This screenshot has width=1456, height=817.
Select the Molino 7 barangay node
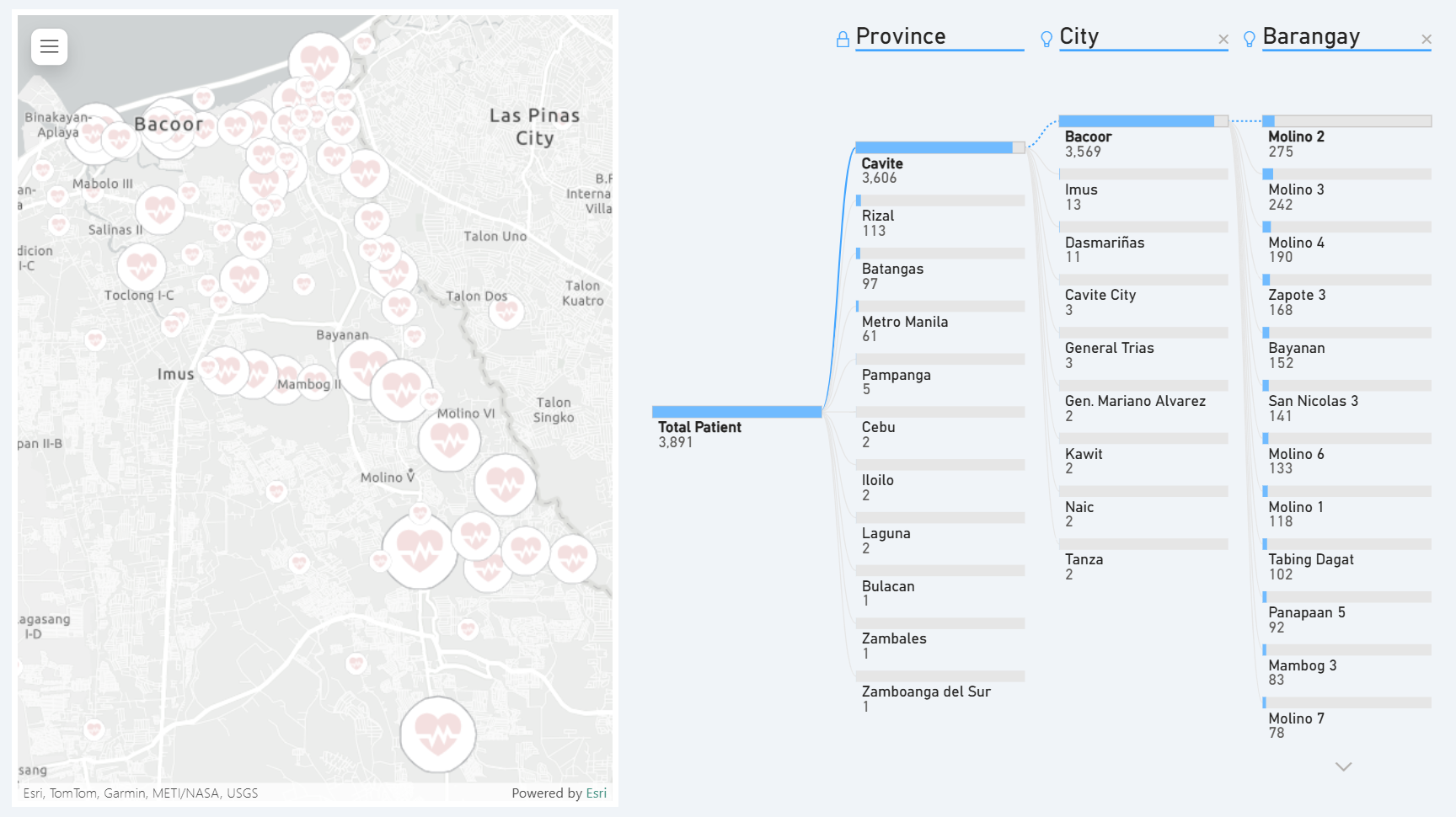[1346, 719]
